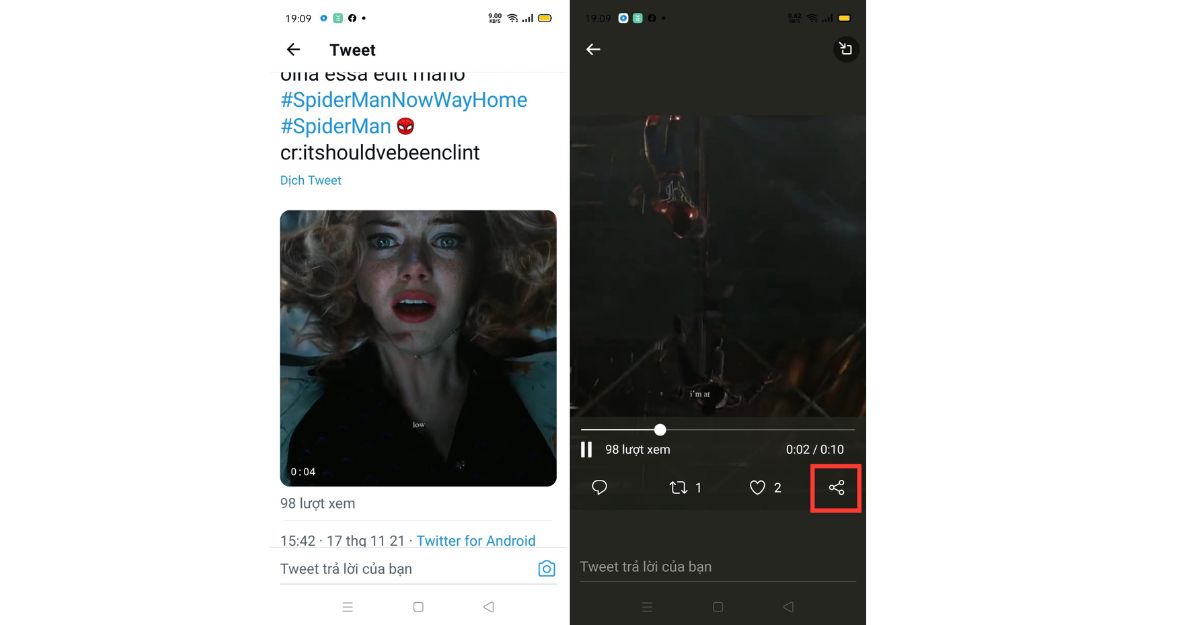1200x625 pixels.
Task: Tap Android home button on video player screen
Action: pyautogui.click(x=718, y=607)
